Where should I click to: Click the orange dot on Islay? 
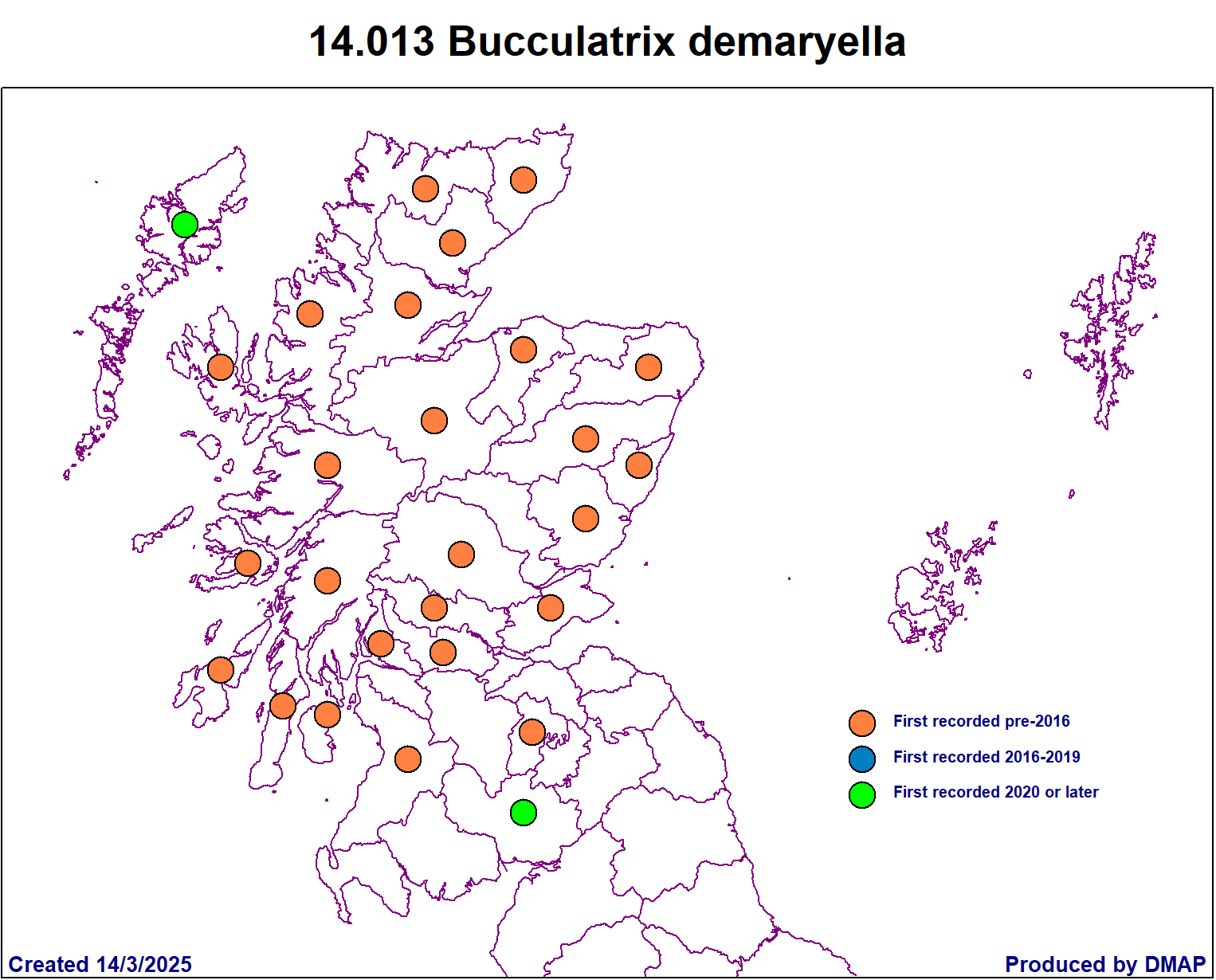tap(221, 670)
